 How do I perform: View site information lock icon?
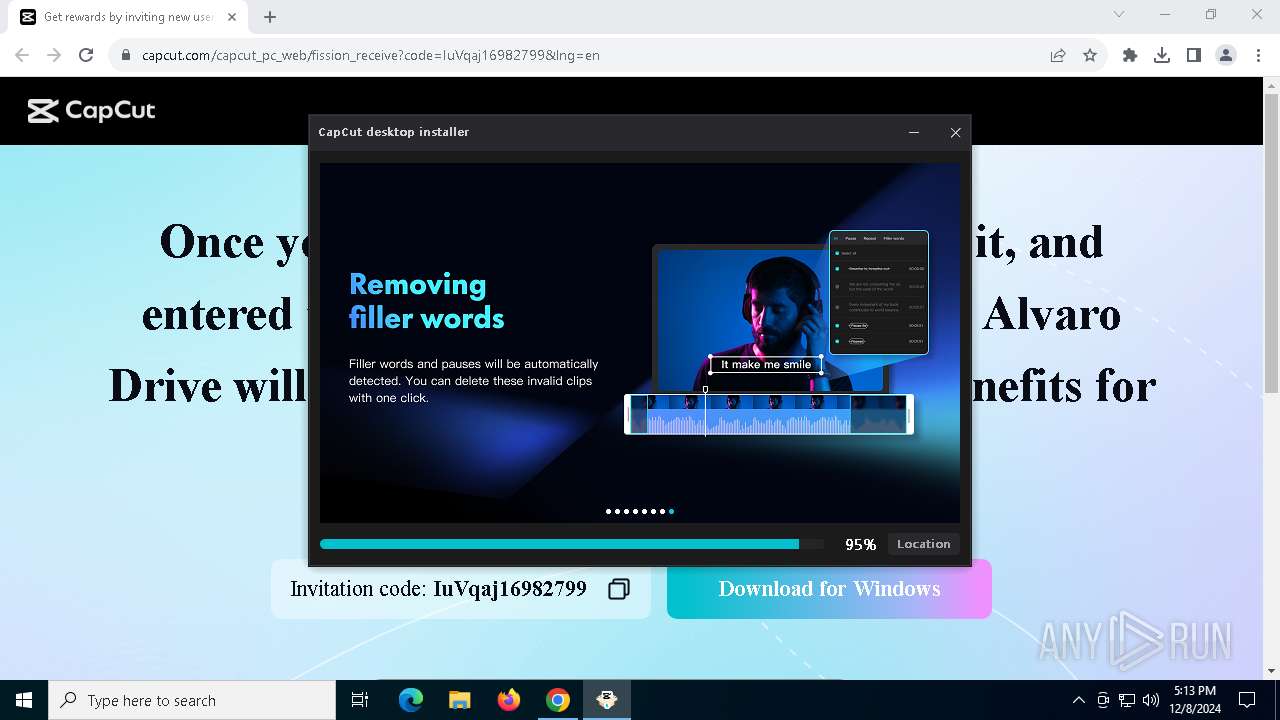pyautogui.click(x=126, y=55)
